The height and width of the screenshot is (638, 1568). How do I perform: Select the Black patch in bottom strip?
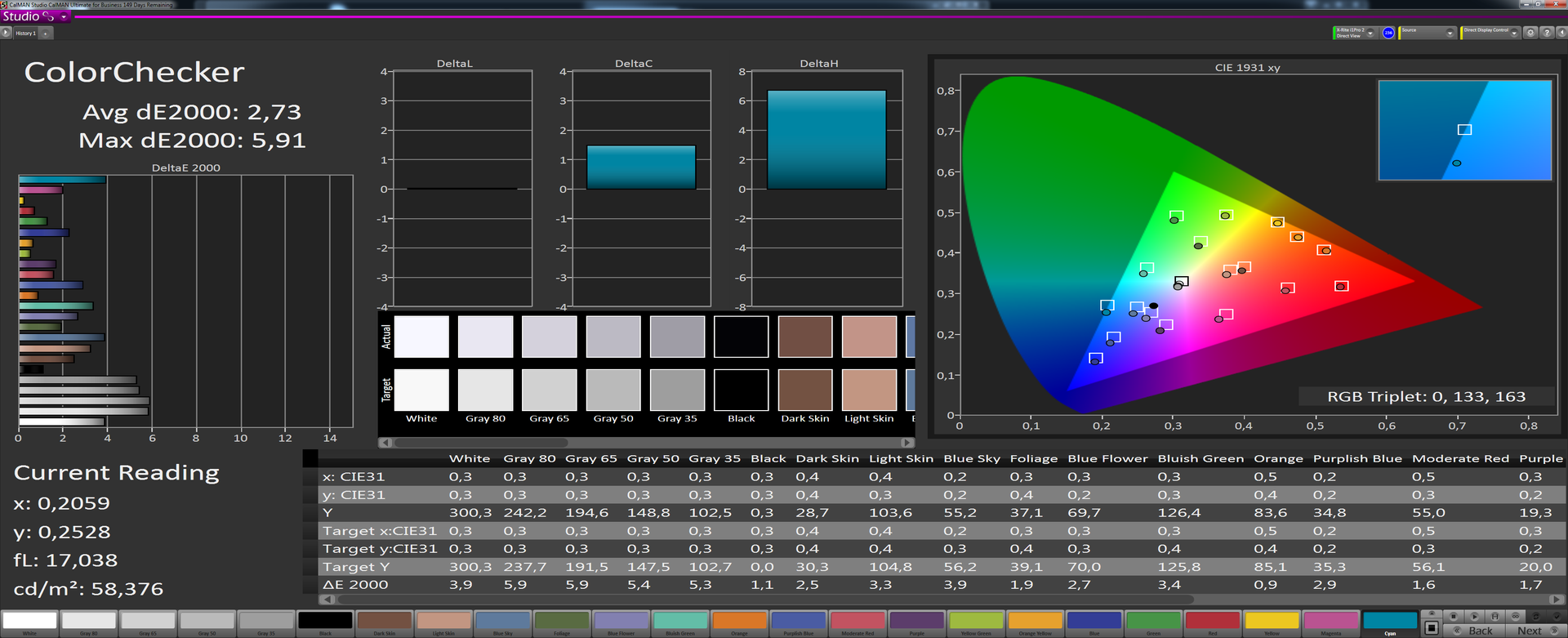click(325, 623)
